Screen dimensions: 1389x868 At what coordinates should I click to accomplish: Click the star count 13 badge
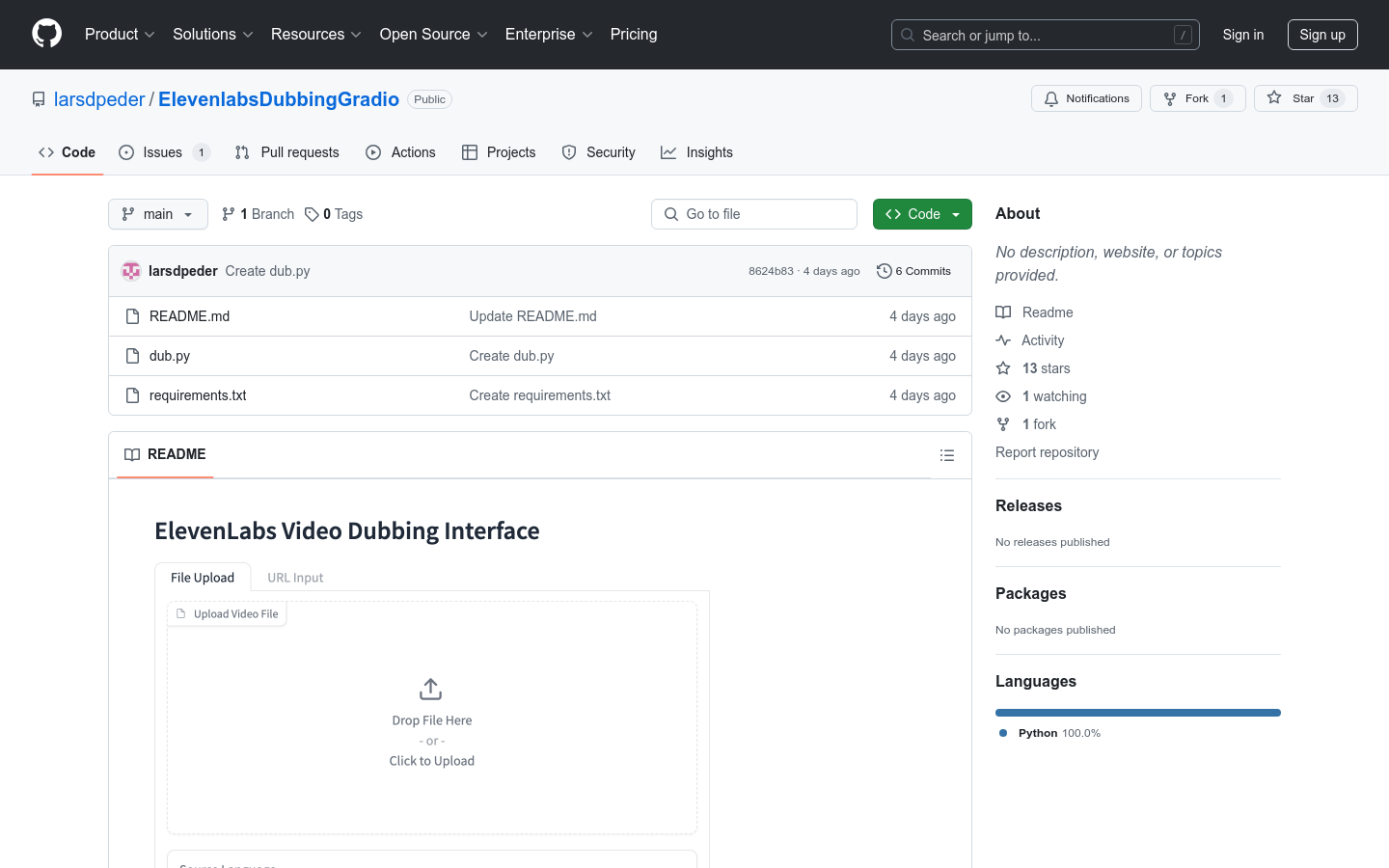pos(1332,98)
